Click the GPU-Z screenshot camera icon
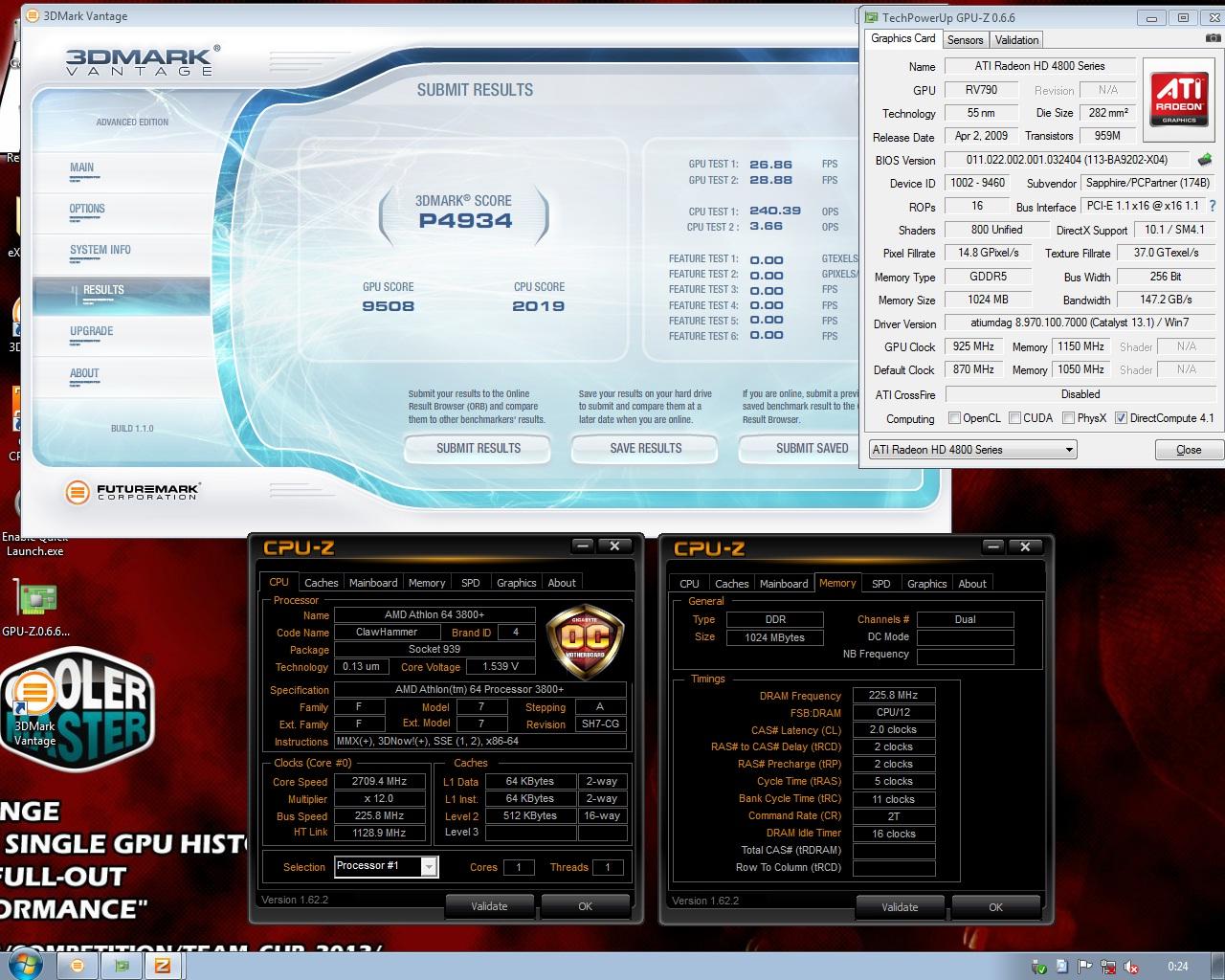This screenshot has height=980, width=1225. click(1214, 38)
